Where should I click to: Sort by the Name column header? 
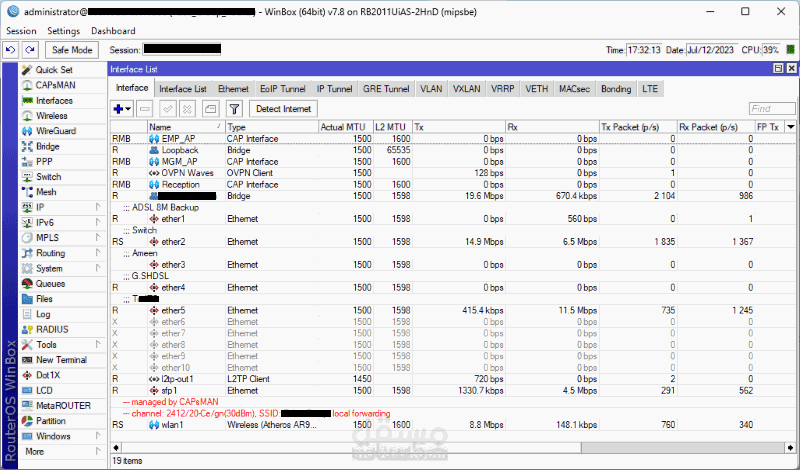186,127
